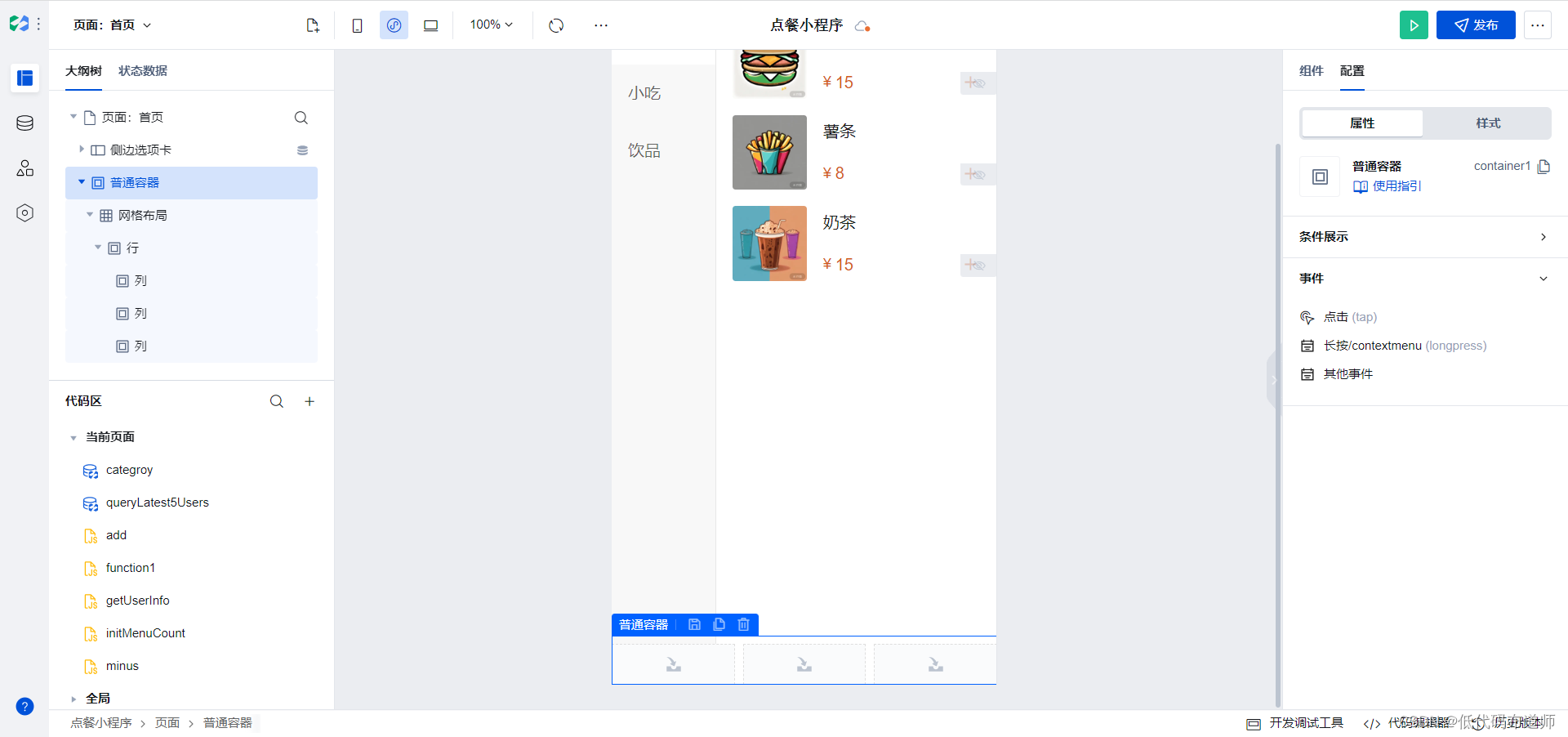Screen dimensions: 1568x737
Task: Switch to the 状态数据 tab
Action: (143, 71)
